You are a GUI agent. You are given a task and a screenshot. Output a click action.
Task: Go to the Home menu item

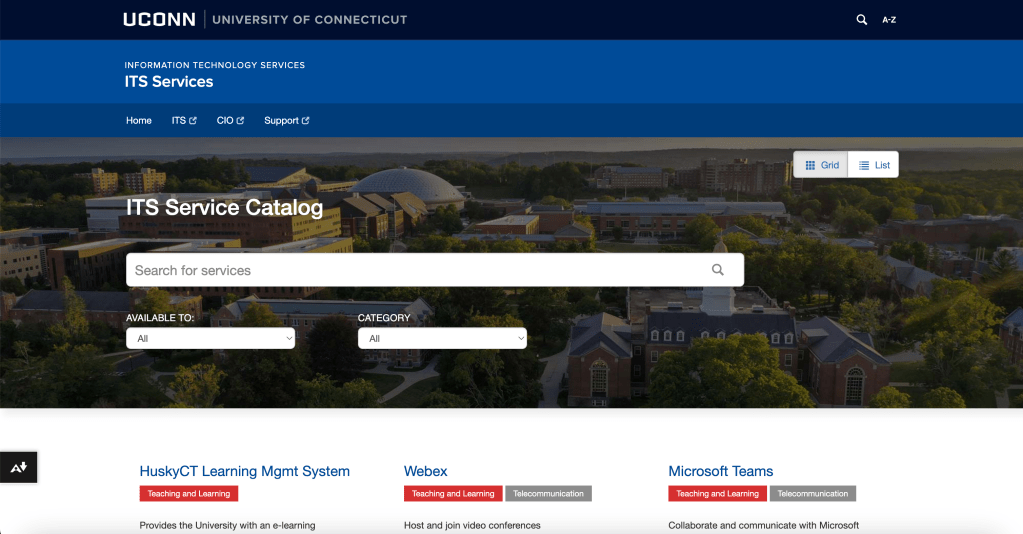tap(139, 121)
